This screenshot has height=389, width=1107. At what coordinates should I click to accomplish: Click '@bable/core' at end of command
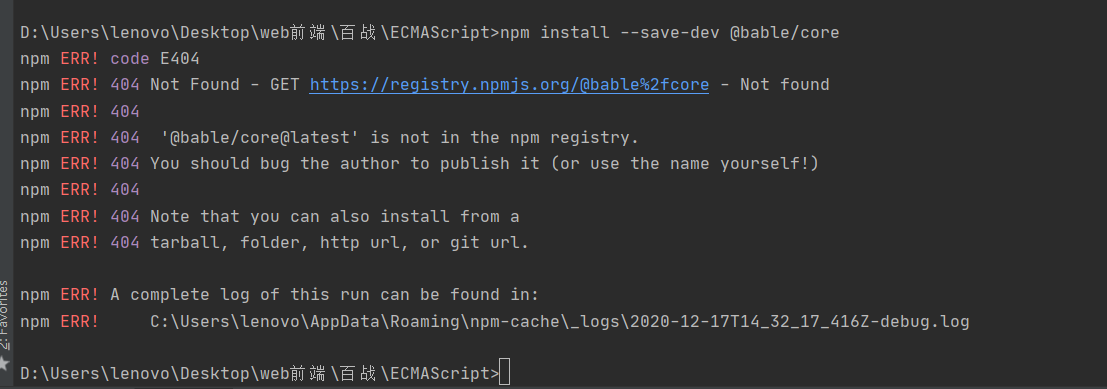coord(784,32)
